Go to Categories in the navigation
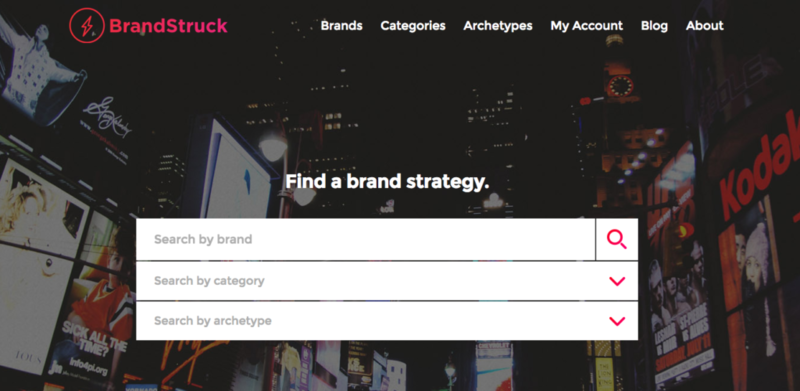Image resolution: width=800 pixels, height=391 pixels. [413, 26]
